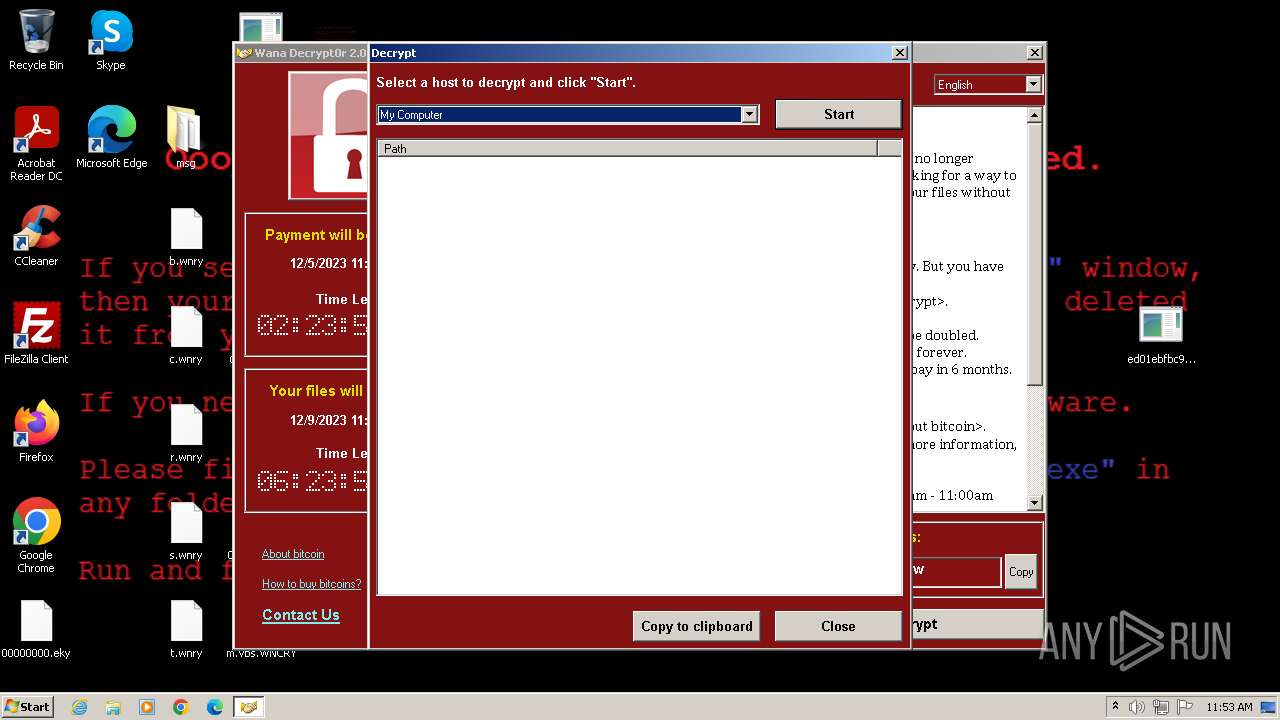Select the r.wnry file on the desktop
The width and height of the screenshot is (1280, 720).
click(x=186, y=432)
